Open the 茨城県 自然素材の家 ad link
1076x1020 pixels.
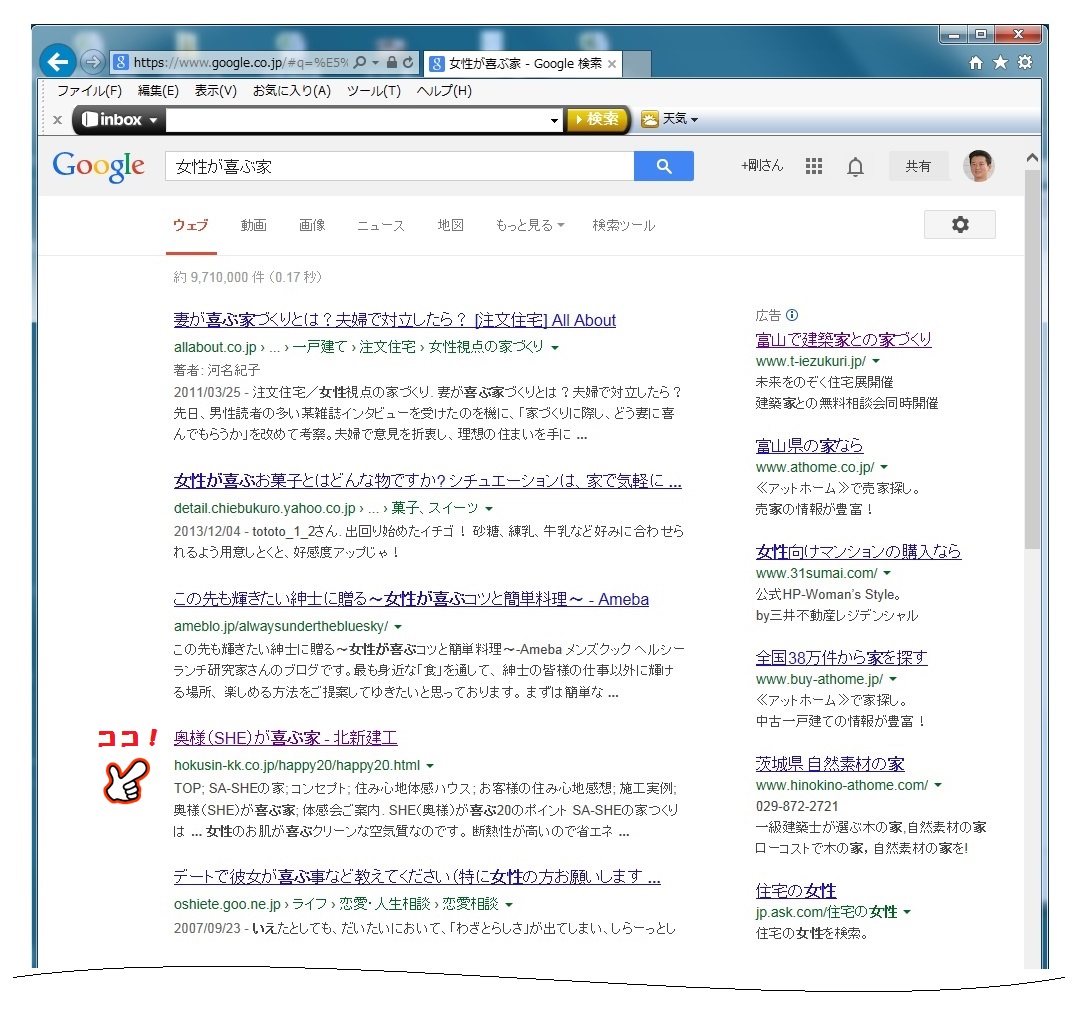(830, 763)
